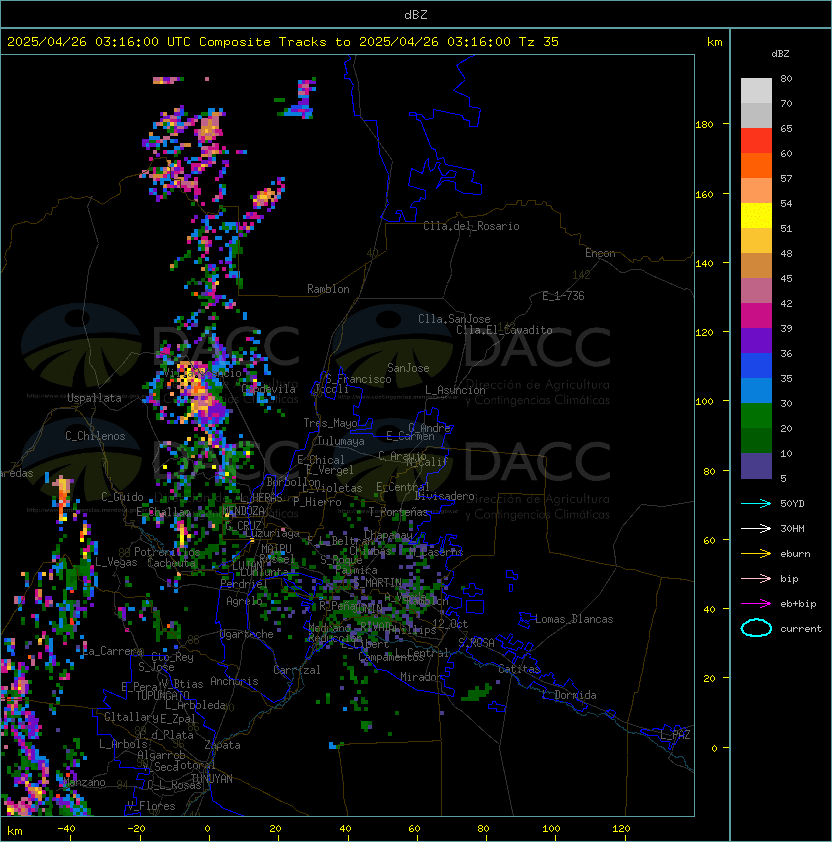This screenshot has height=842, width=832.
Task: Click the 'Ramblon' place label
Action: click(x=328, y=289)
